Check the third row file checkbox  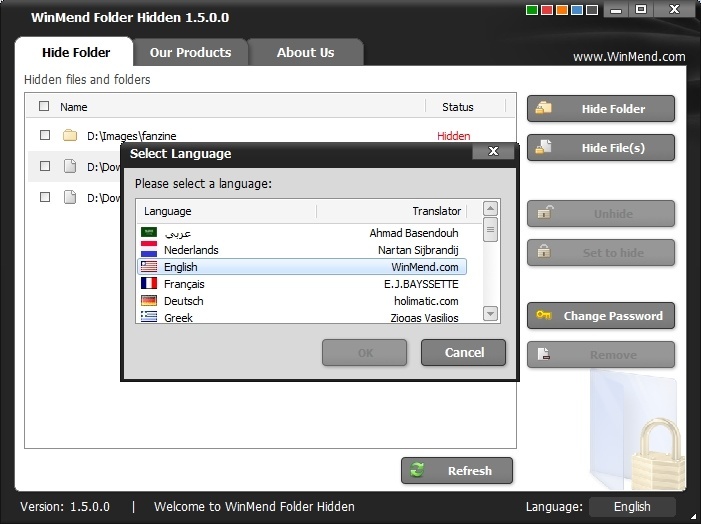point(45,197)
